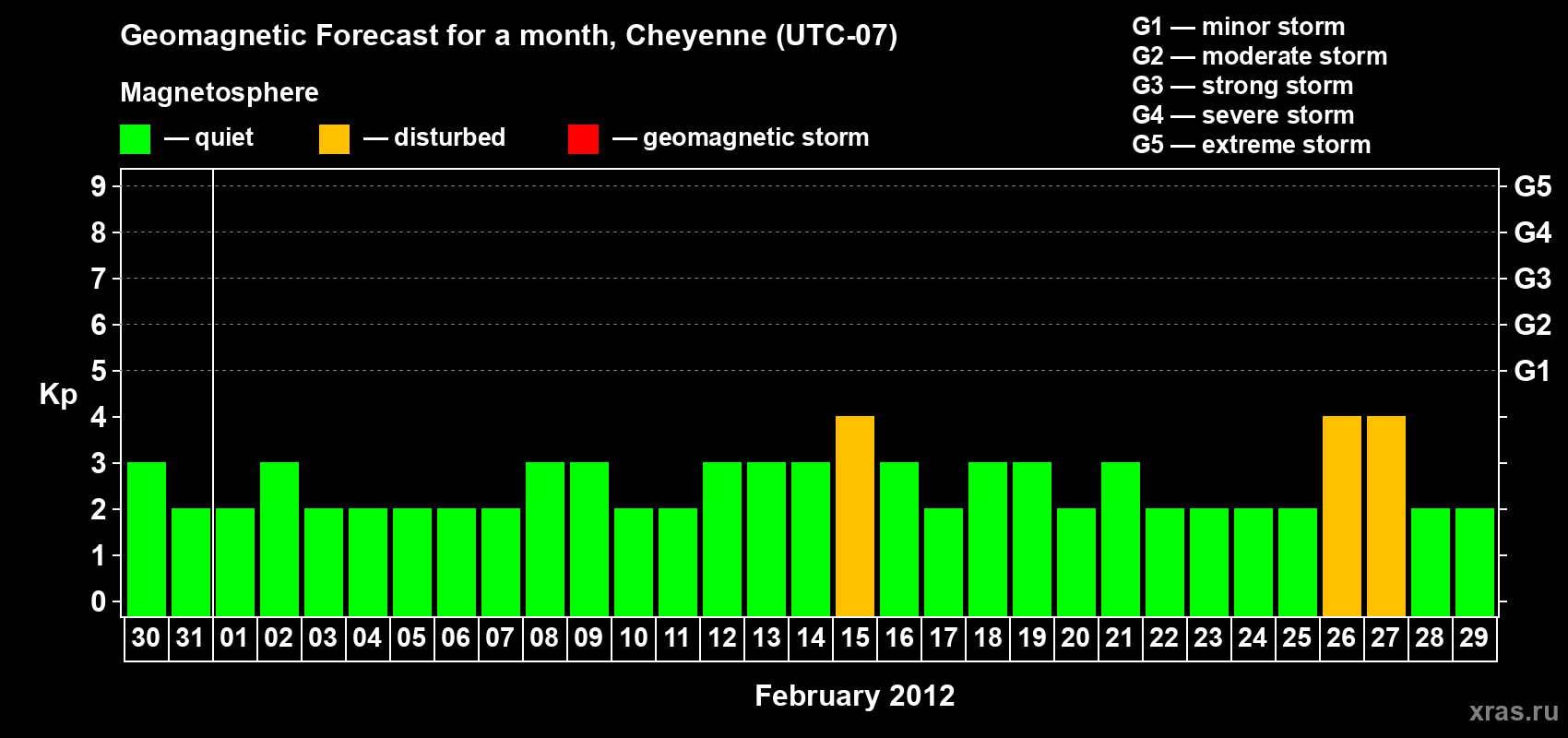
Task: Click date label 26 on the axis
Action: click(1341, 638)
